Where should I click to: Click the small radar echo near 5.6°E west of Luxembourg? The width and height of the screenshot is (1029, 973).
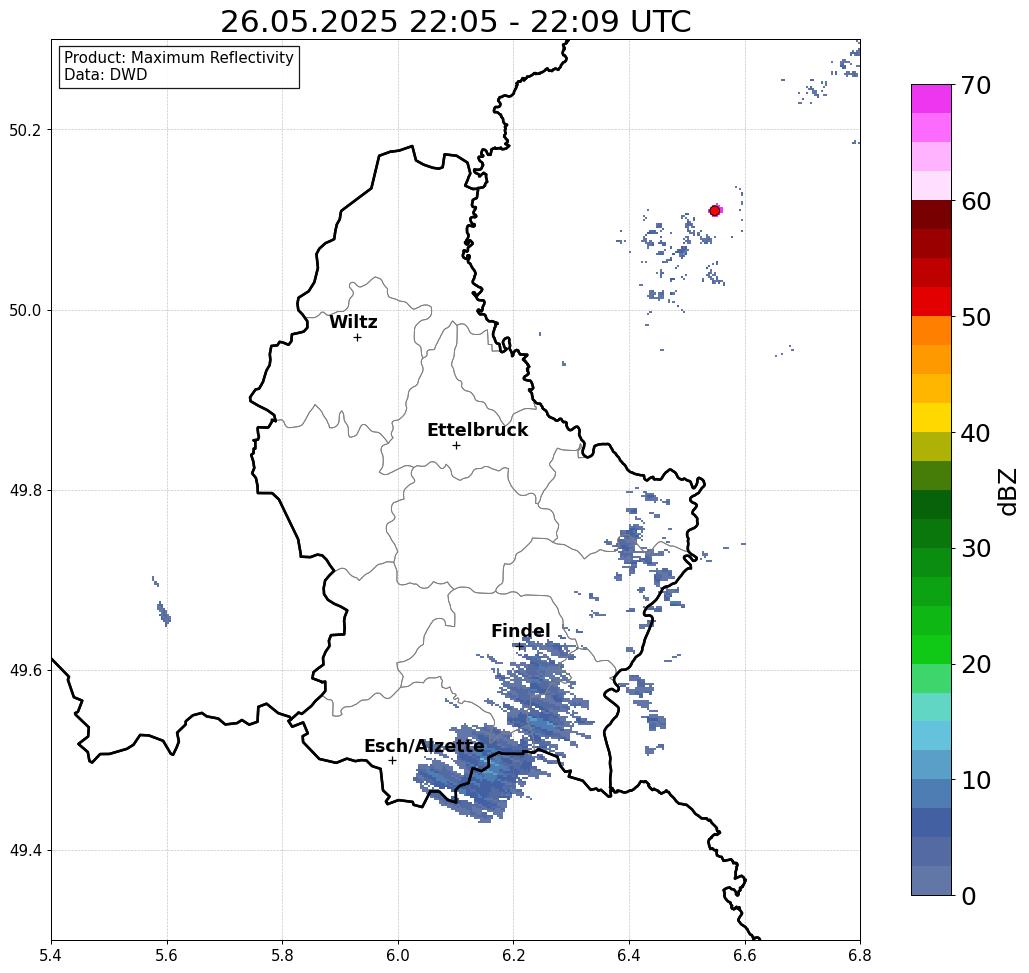click(x=163, y=613)
